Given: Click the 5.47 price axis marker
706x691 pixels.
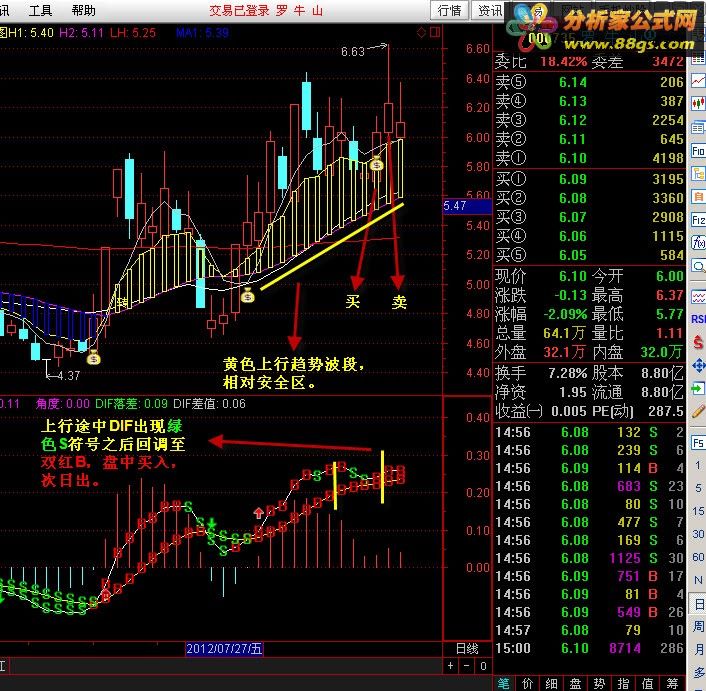Looking at the screenshot, I should [x=467, y=206].
